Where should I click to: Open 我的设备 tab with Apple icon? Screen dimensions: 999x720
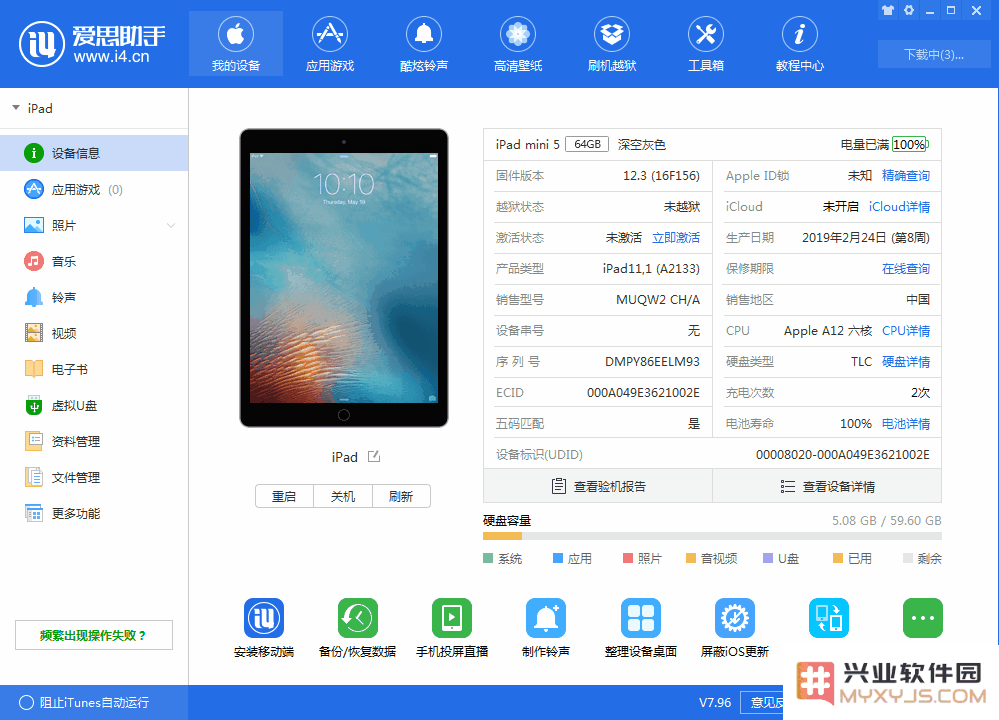point(236,43)
